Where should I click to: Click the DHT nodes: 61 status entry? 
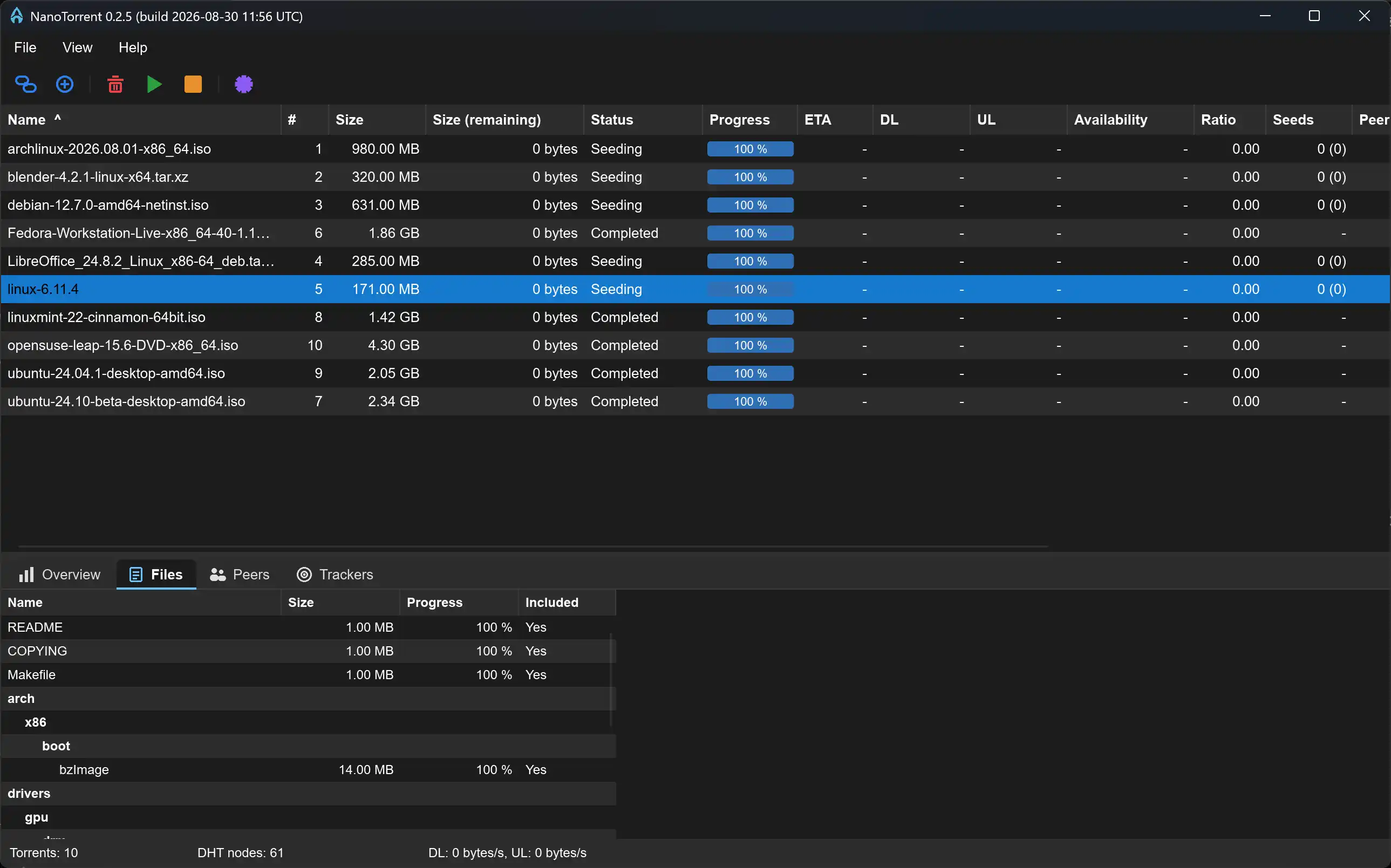(240, 853)
